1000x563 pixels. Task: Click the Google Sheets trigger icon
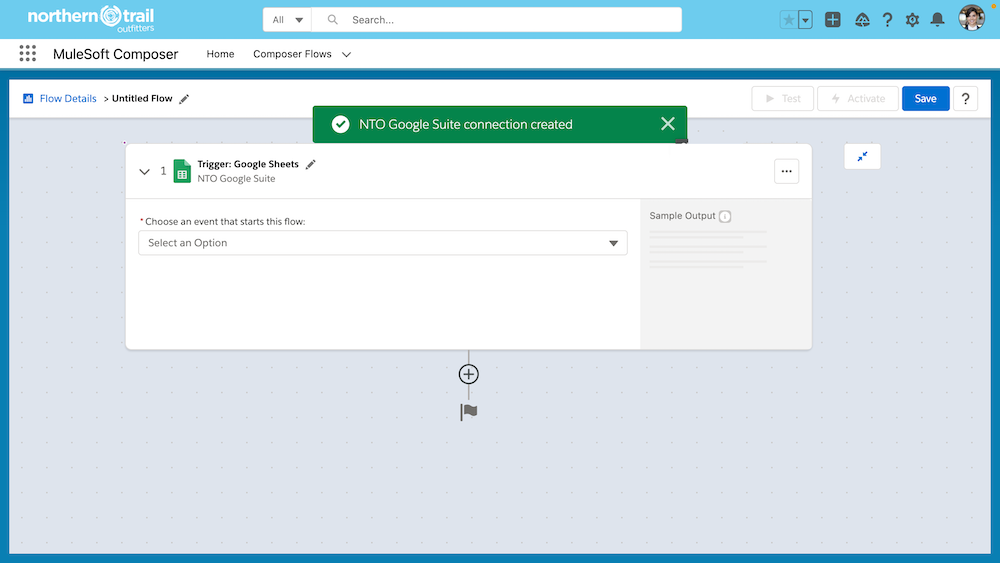(x=182, y=171)
